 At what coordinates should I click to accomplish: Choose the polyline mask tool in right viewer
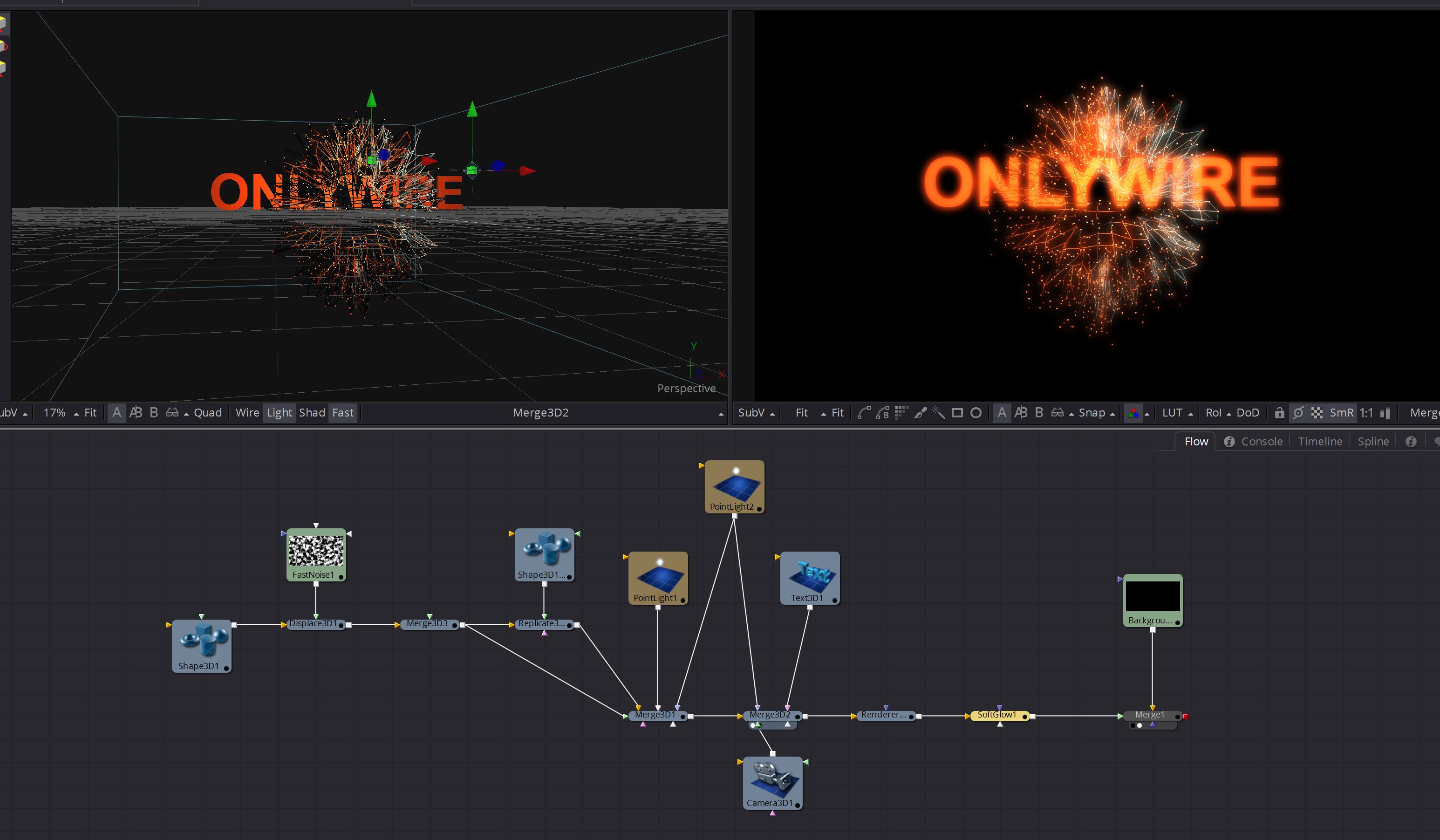pos(864,413)
